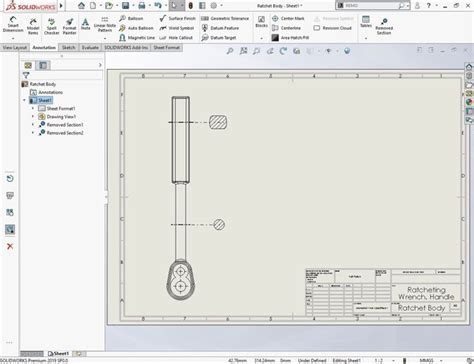Expand the Sheet Format1 node
Viewport: 474px width, 364px height.
[x=33, y=108]
